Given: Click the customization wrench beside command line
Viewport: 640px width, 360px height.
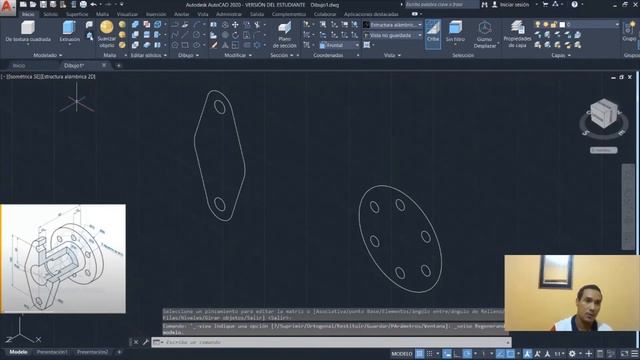Looking at the screenshot, I should tap(146, 342).
